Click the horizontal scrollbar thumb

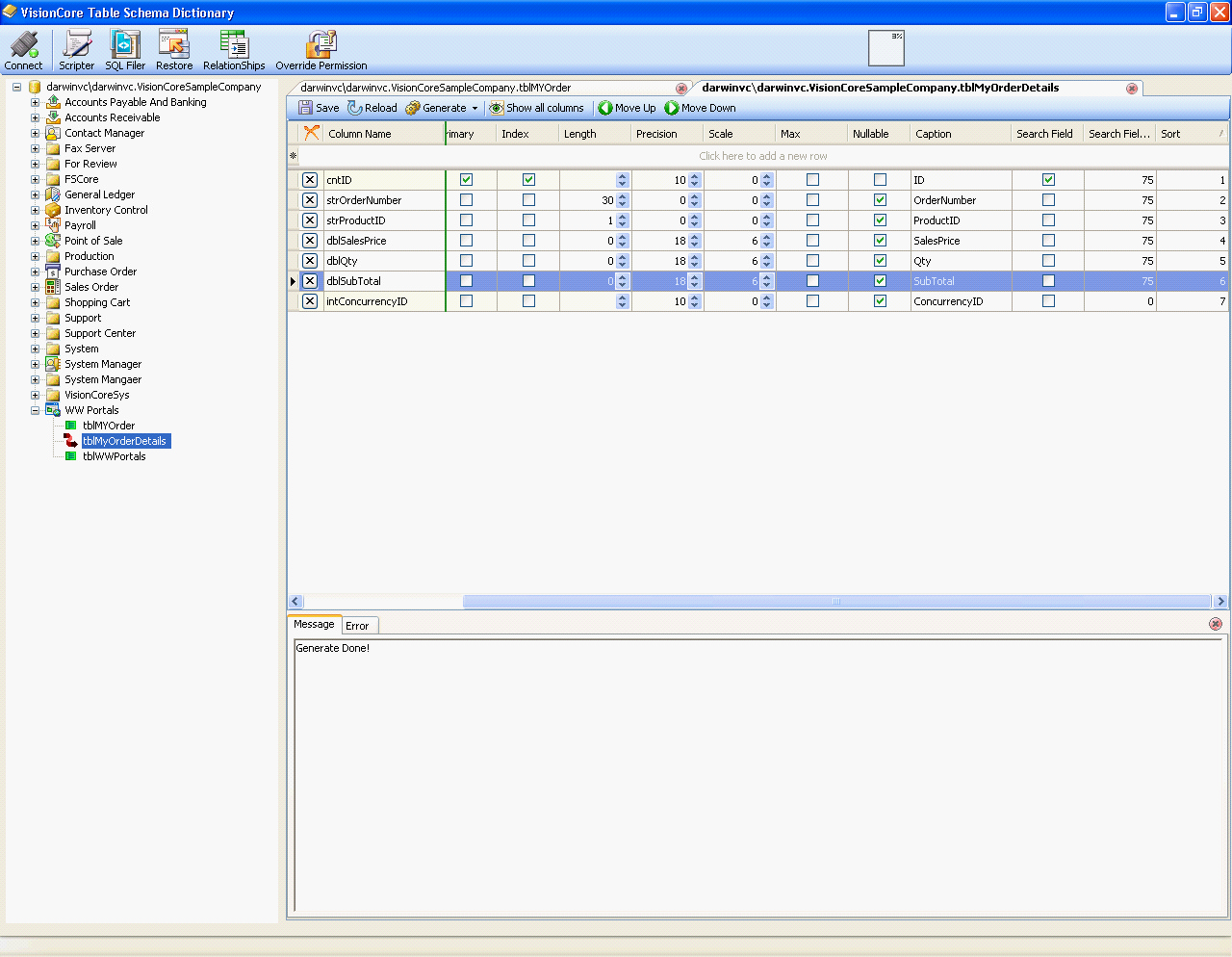tap(836, 602)
